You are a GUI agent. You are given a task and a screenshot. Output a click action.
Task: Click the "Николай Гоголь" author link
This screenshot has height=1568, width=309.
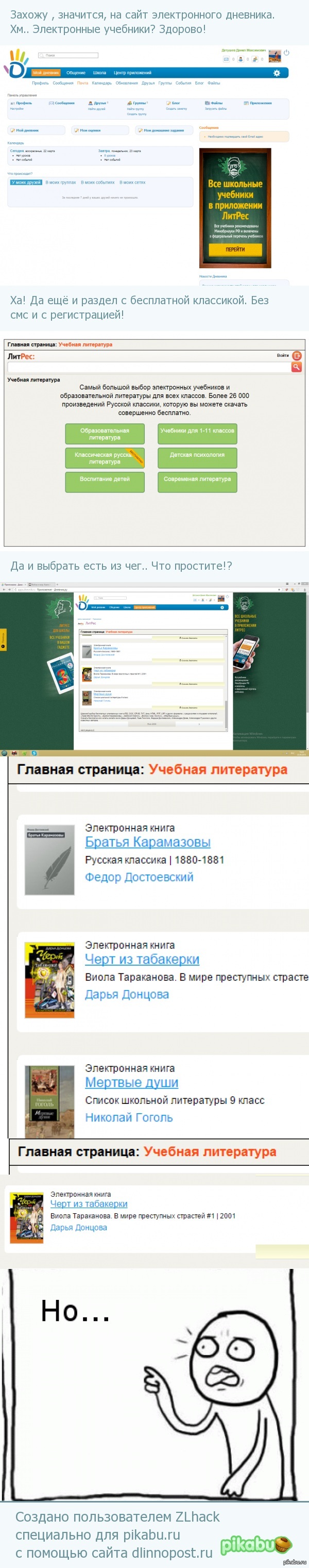(129, 1117)
